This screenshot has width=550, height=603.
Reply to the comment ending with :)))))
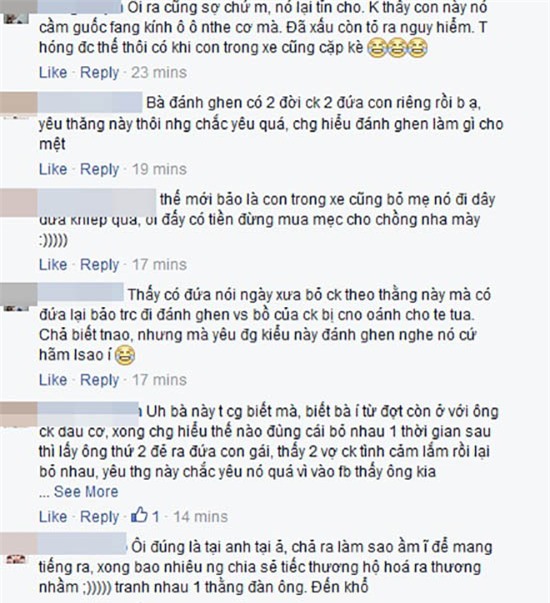(x=100, y=265)
